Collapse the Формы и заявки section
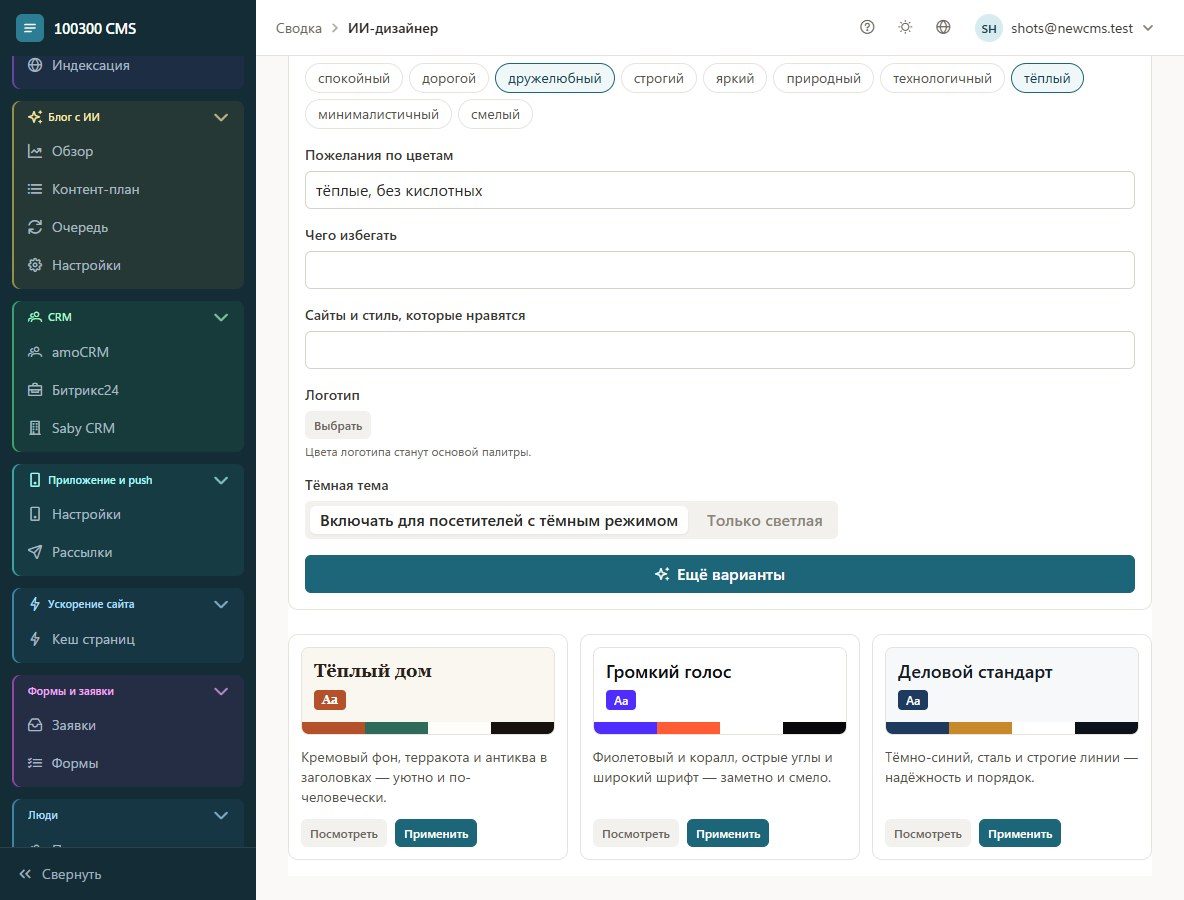 click(220, 691)
